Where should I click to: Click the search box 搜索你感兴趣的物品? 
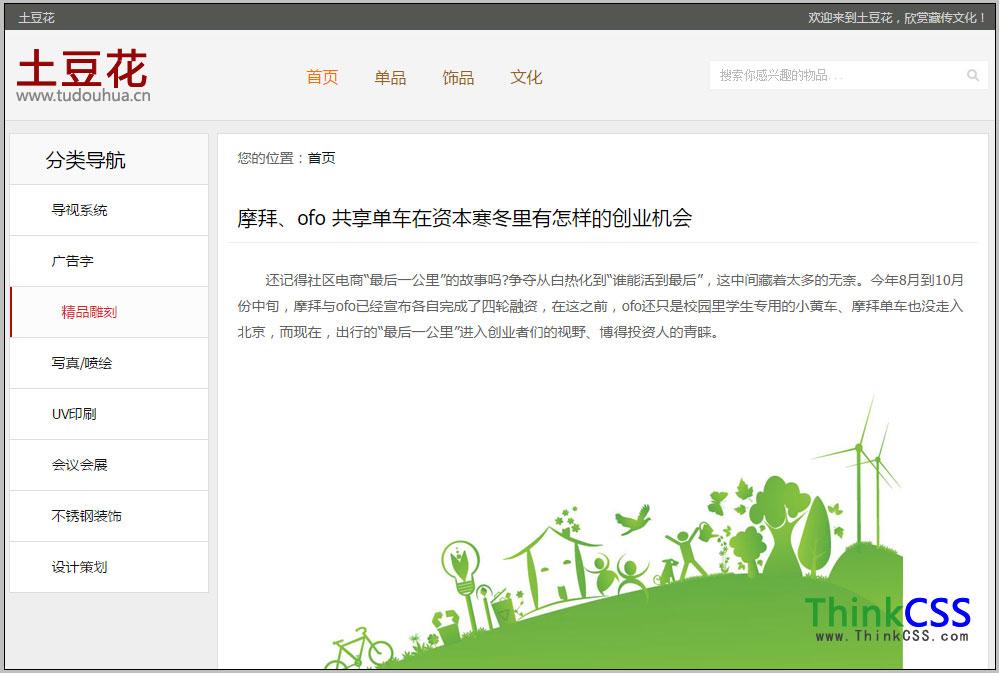pos(849,75)
